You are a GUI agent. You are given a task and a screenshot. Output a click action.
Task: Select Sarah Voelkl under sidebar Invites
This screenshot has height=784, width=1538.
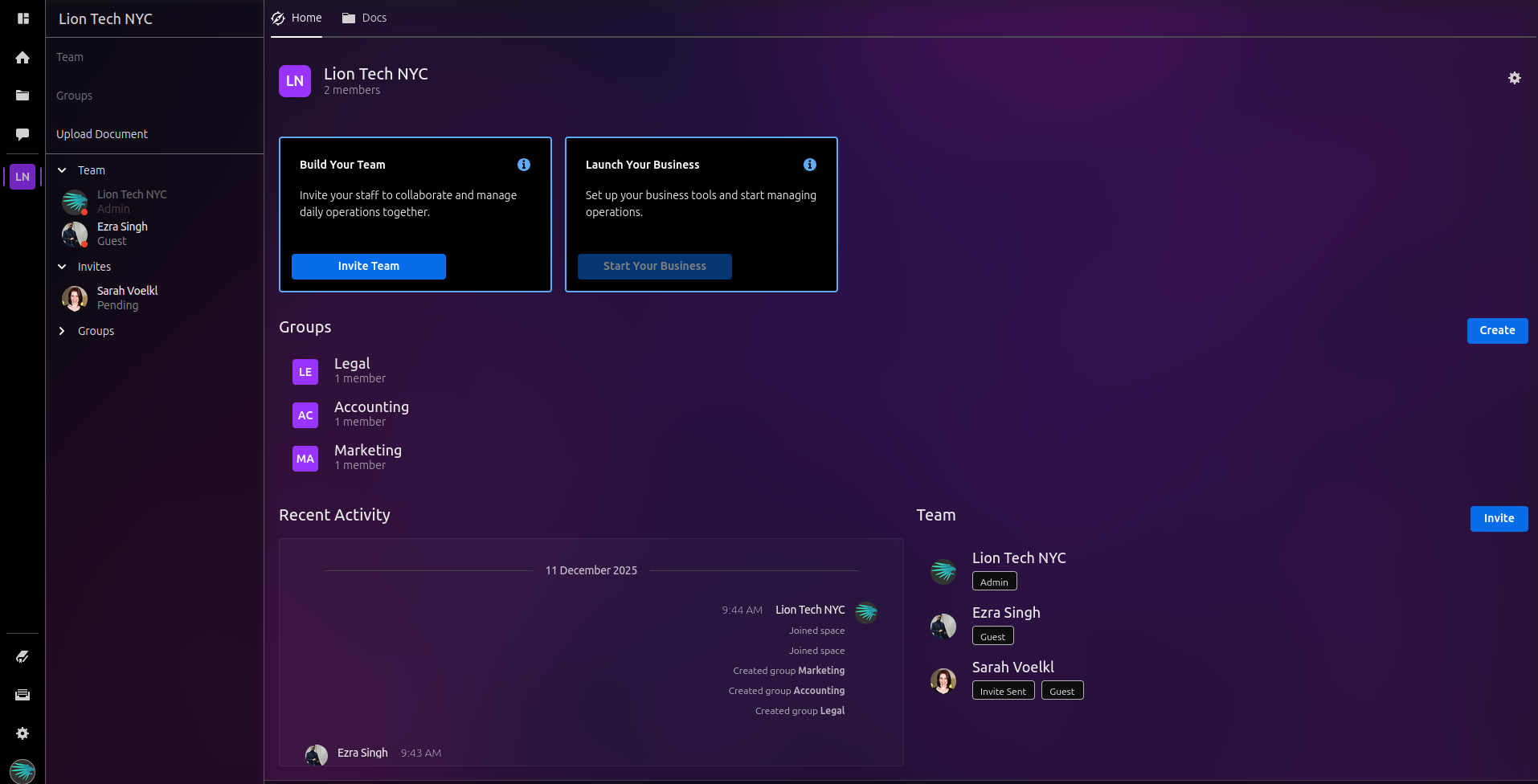(127, 291)
